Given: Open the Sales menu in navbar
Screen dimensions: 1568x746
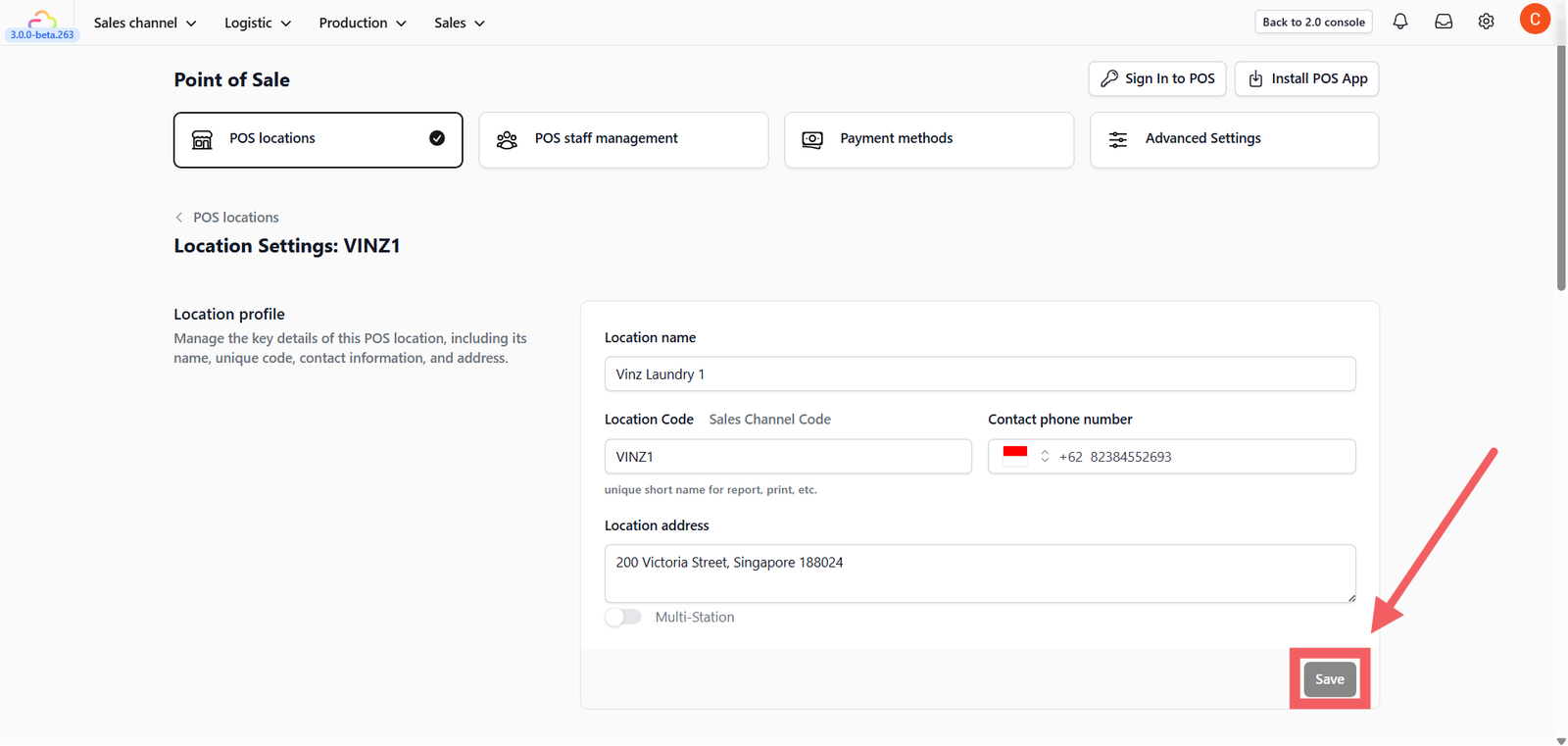Looking at the screenshot, I should 460,23.
